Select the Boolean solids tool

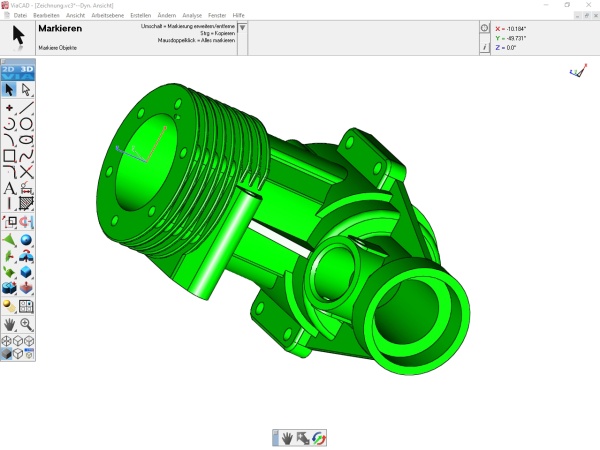(9, 288)
